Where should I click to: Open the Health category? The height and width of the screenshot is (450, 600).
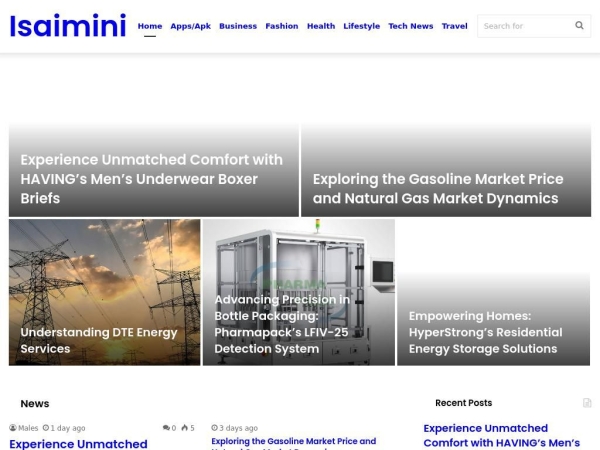pos(321,26)
